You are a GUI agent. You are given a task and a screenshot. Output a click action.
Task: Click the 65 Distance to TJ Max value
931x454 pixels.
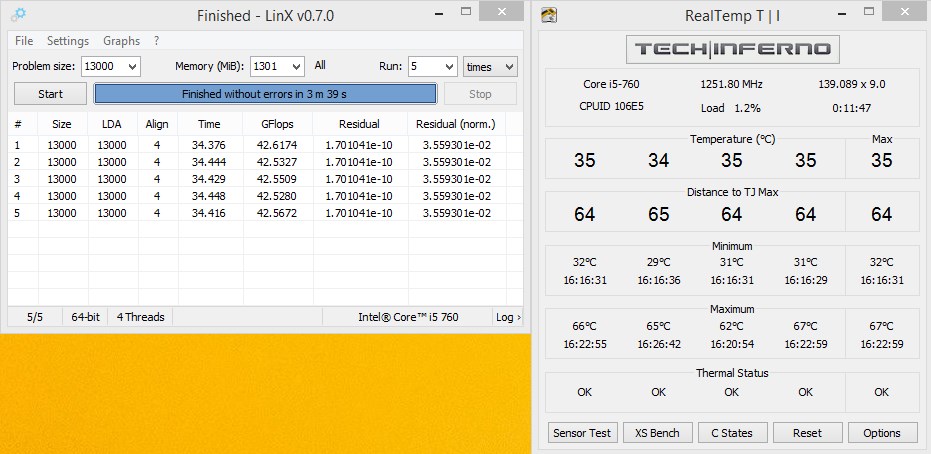(658, 214)
